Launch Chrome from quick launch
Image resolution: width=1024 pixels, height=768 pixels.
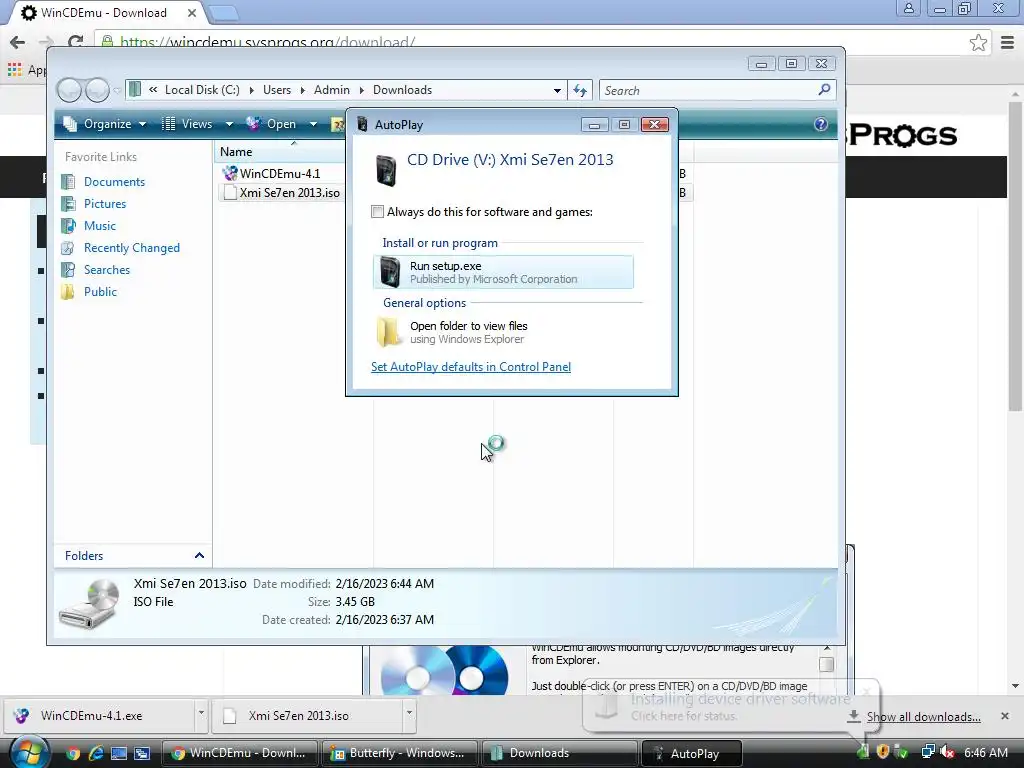point(73,753)
